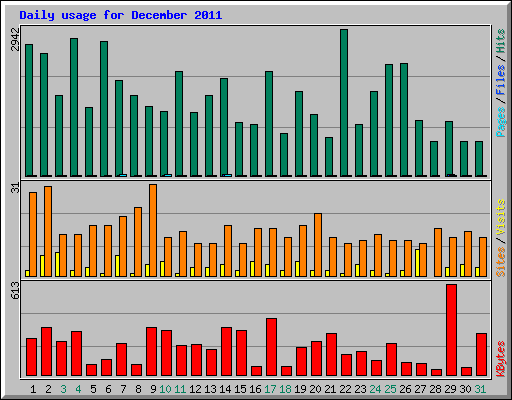Click the tallest red KBytes bar for day 29
This screenshot has width=512, height=400.
(x=452, y=330)
